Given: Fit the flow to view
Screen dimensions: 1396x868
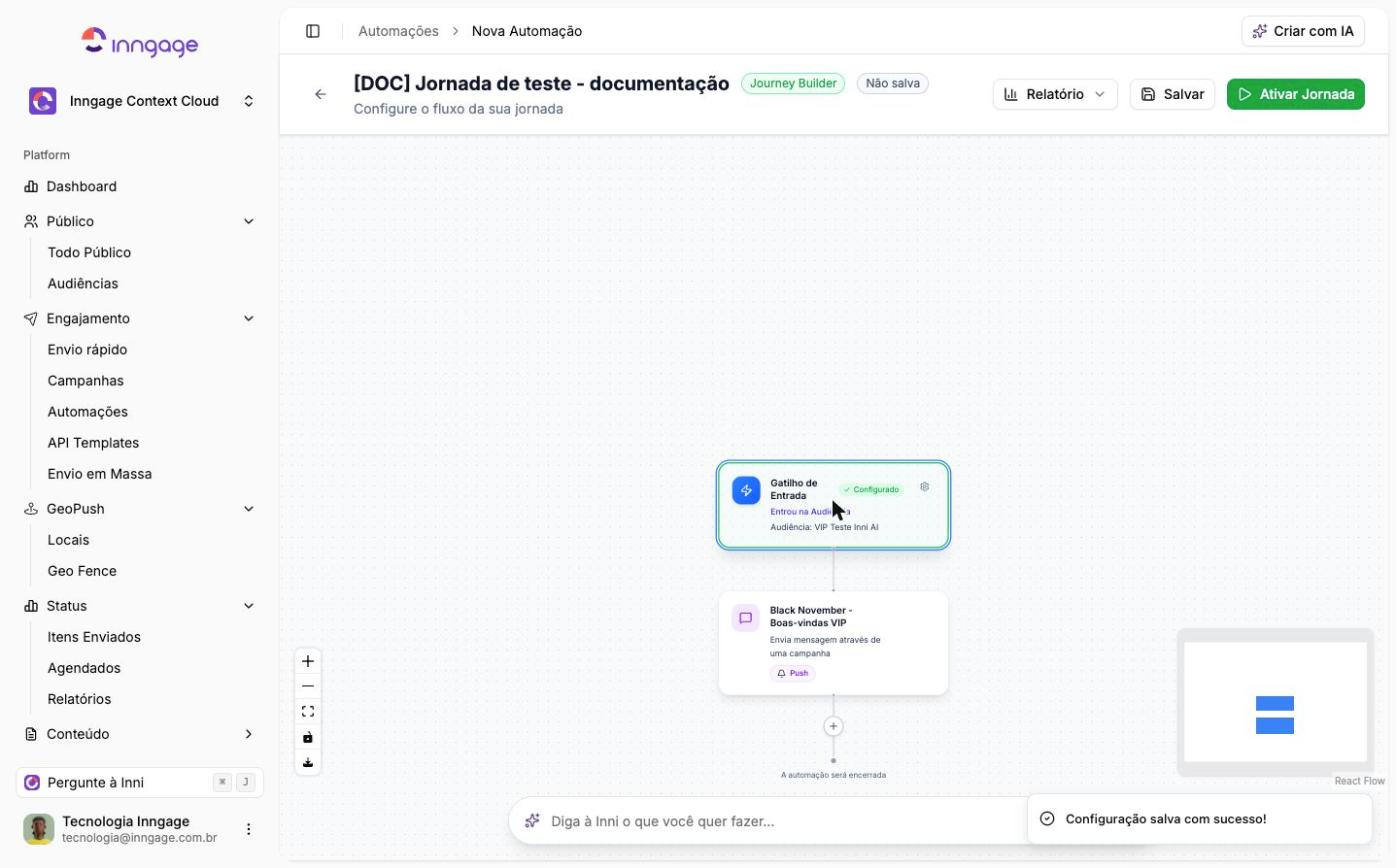Looking at the screenshot, I should point(308,712).
